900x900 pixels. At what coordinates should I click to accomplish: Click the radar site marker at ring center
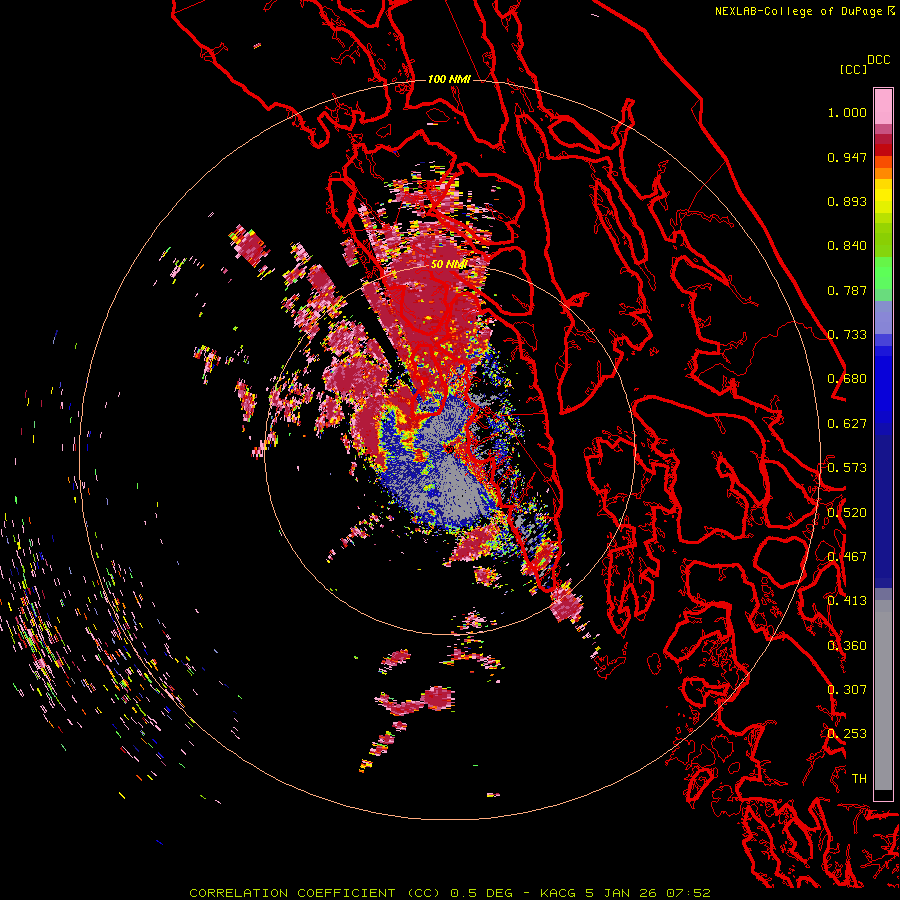(x=449, y=449)
